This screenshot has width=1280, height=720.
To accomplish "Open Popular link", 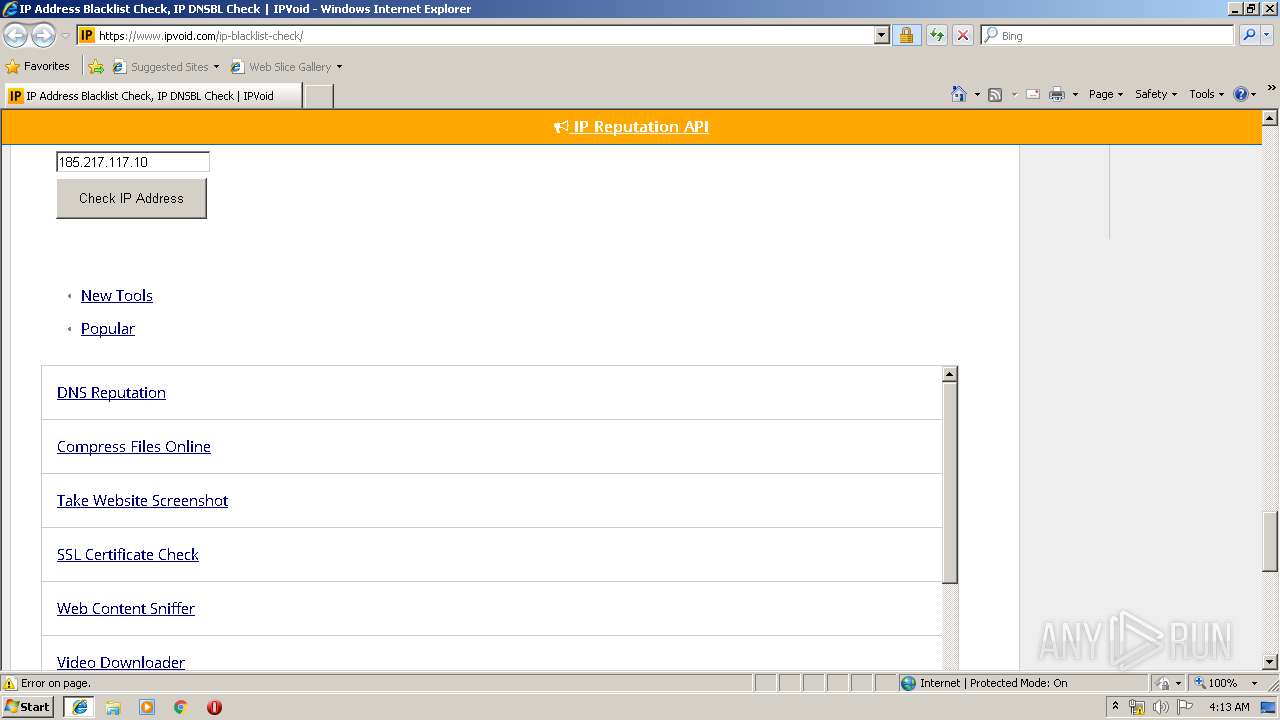I will tap(108, 329).
